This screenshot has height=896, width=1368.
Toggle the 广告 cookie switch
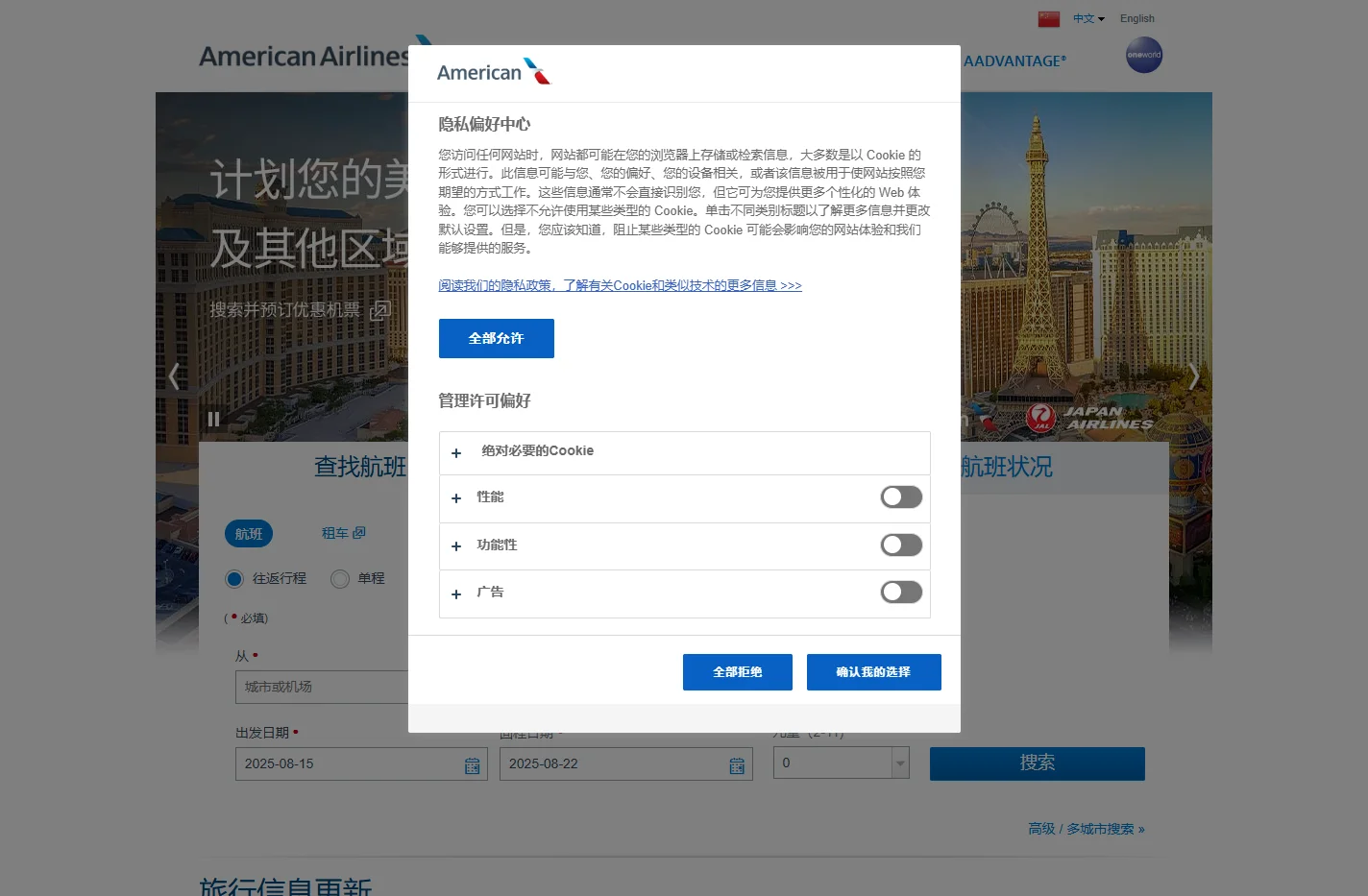coord(901,592)
